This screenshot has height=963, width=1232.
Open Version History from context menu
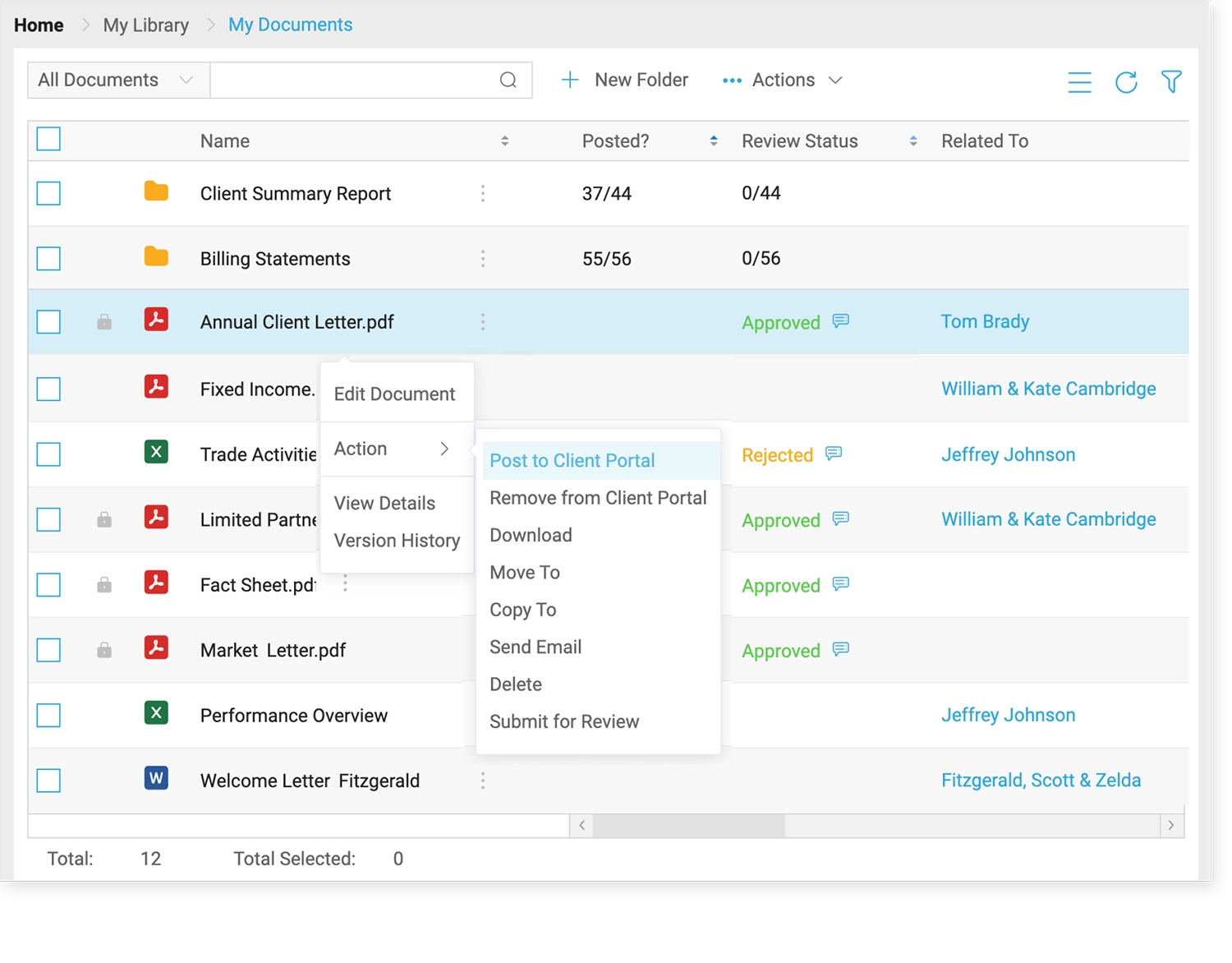(x=397, y=541)
